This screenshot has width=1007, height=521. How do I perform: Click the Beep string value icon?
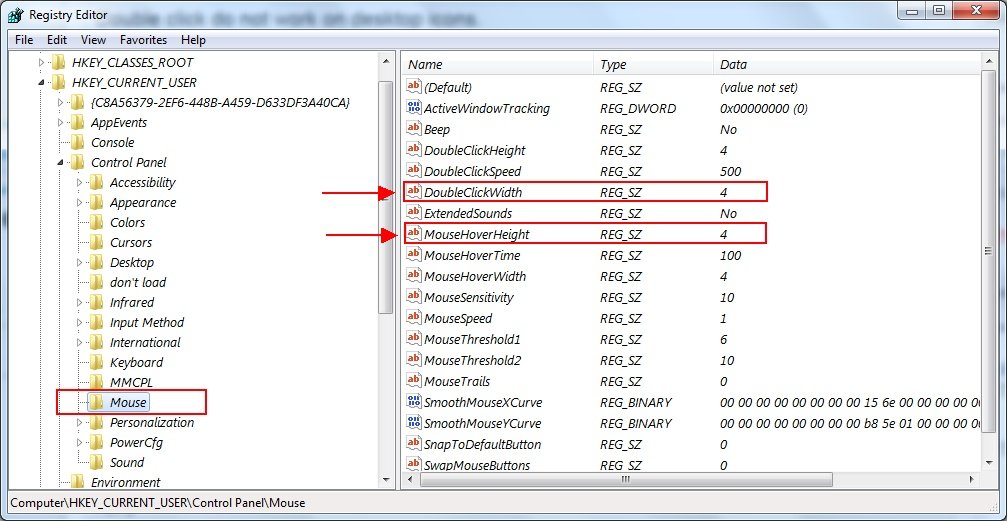(414, 129)
